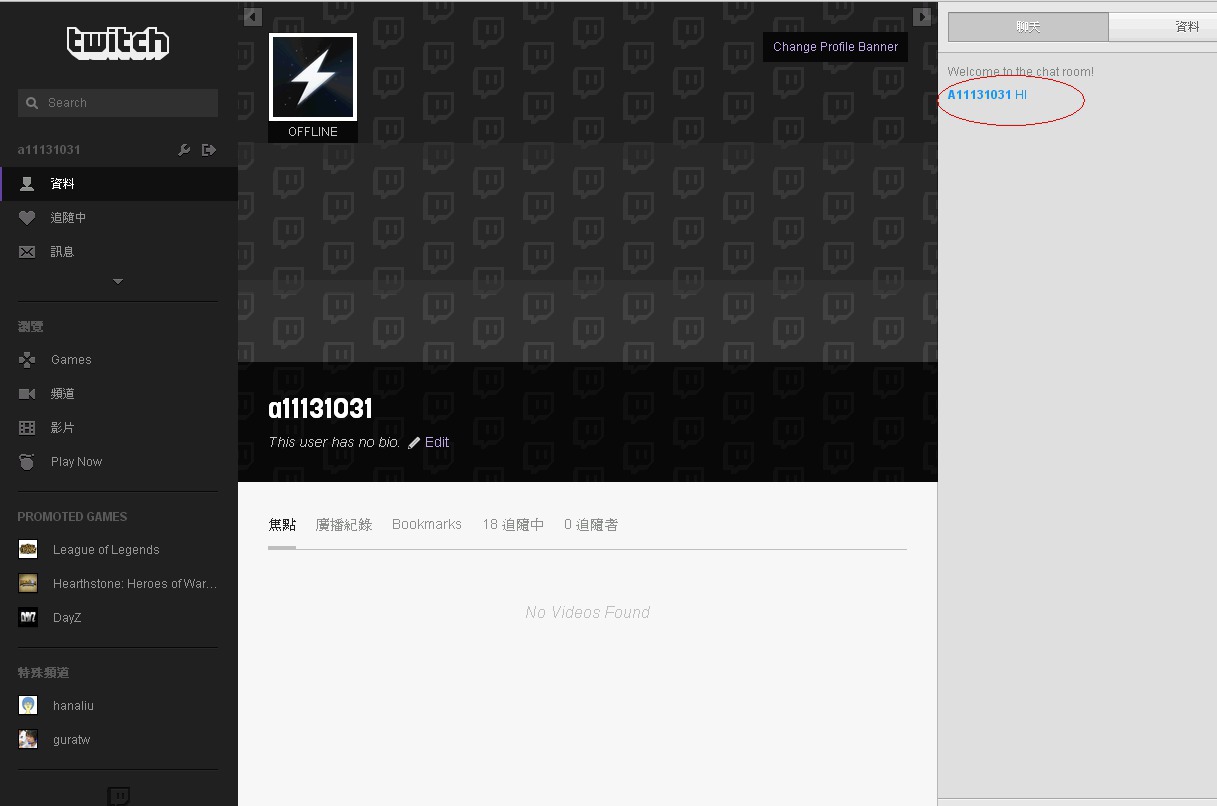Click the profile person icon beside 資料
Image resolution: width=1217 pixels, height=806 pixels.
click(x=28, y=184)
